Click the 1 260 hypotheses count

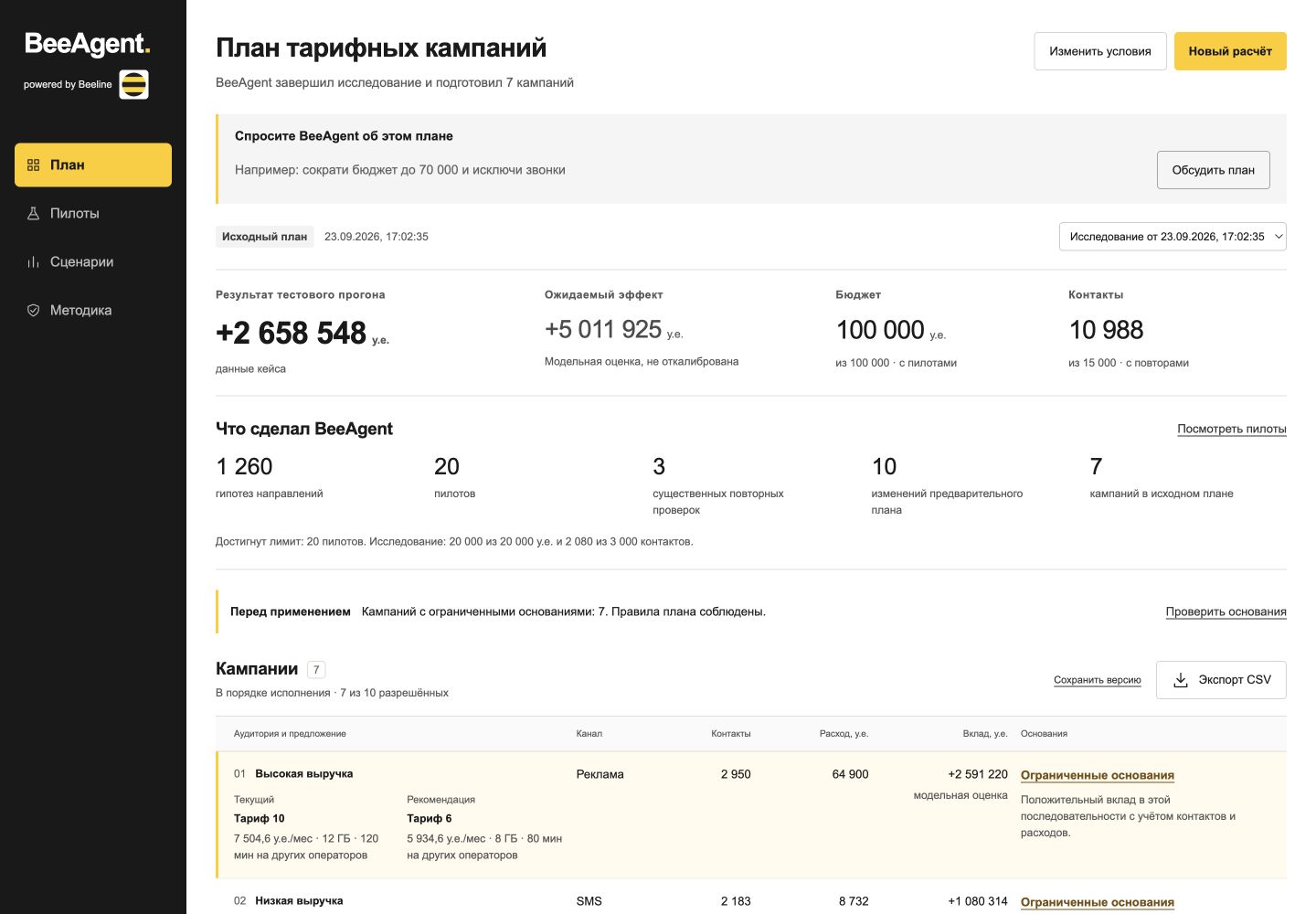point(244,467)
